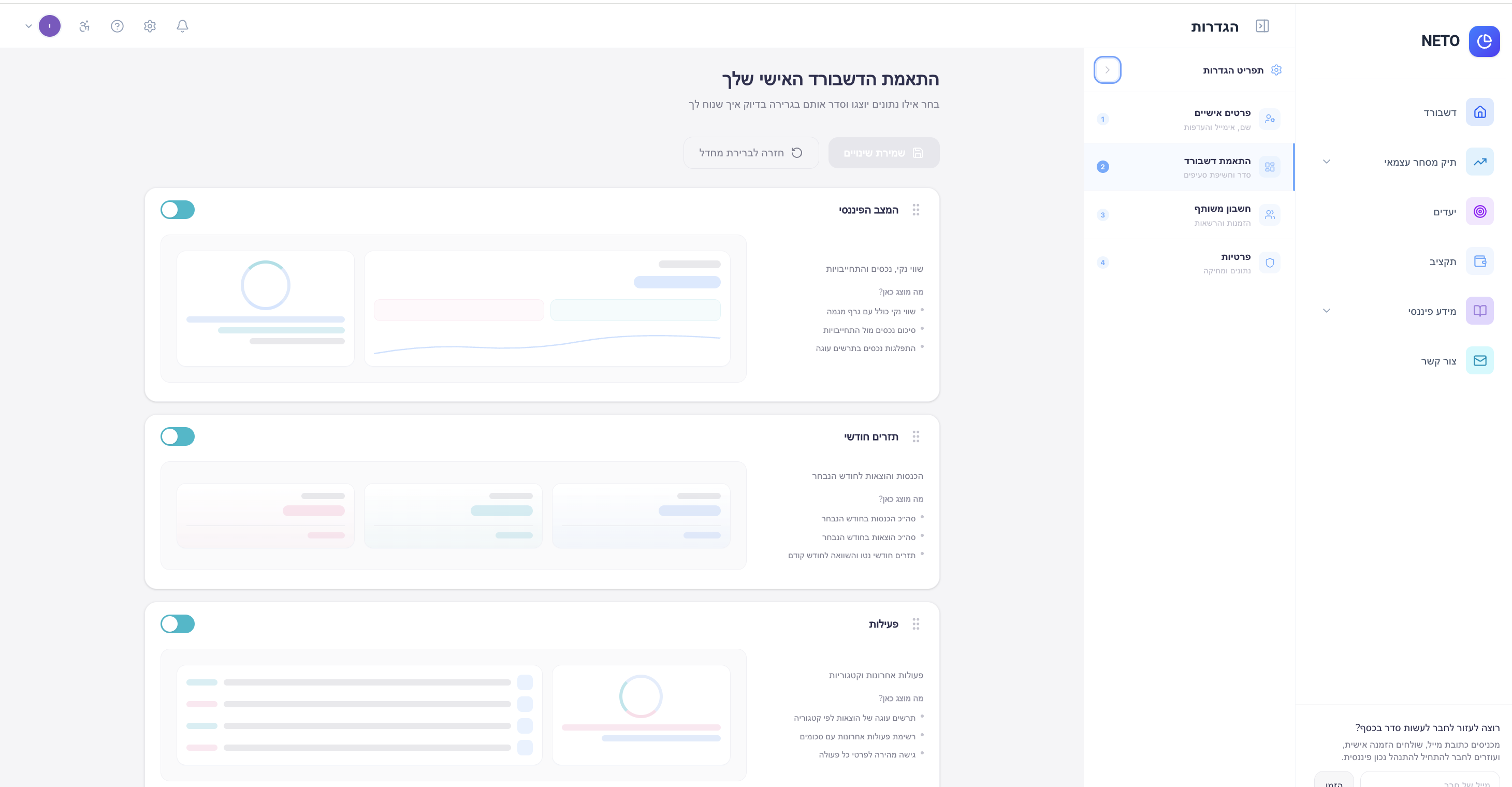The width and height of the screenshot is (1512, 787).
Task: Expand תיק מסחר עצמאי submenu chevron
Action: tap(1326, 162)
